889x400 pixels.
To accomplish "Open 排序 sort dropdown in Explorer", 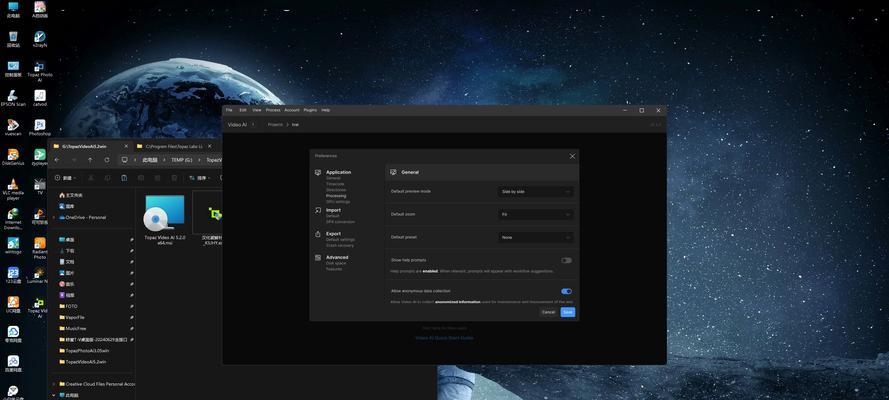I will (x=200, y=178).
